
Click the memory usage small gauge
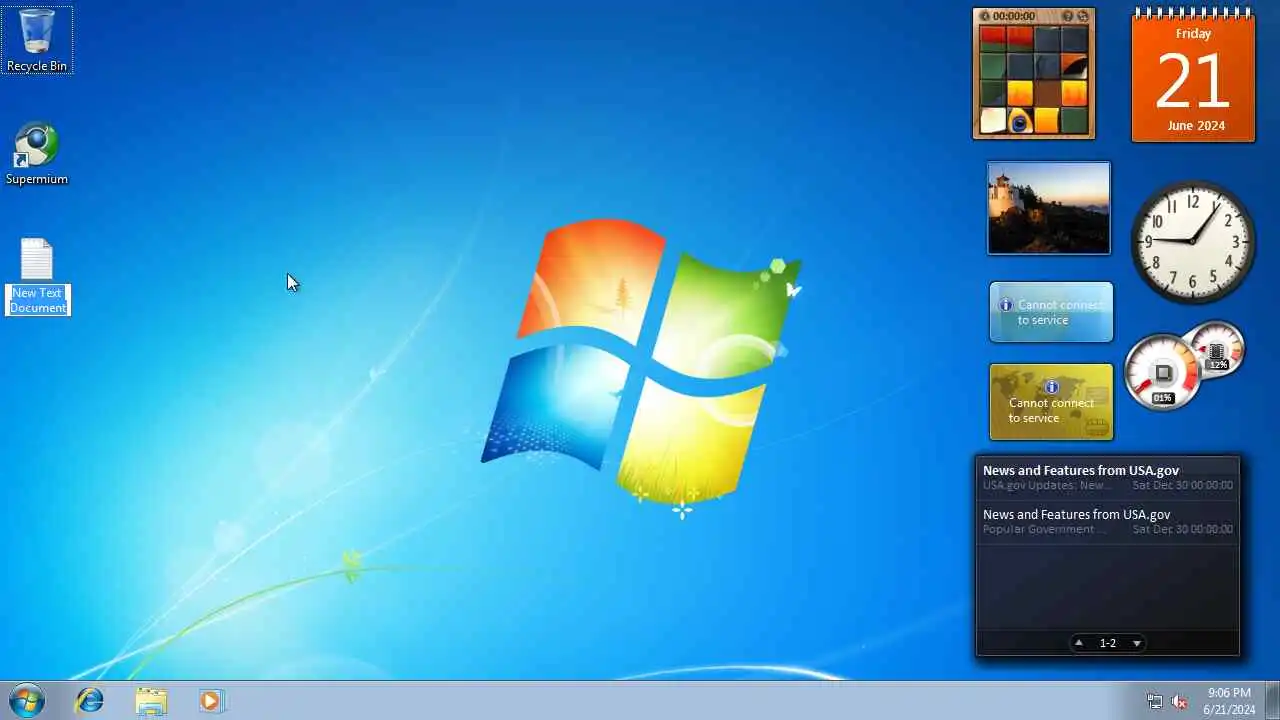(x=1217, y=349)
